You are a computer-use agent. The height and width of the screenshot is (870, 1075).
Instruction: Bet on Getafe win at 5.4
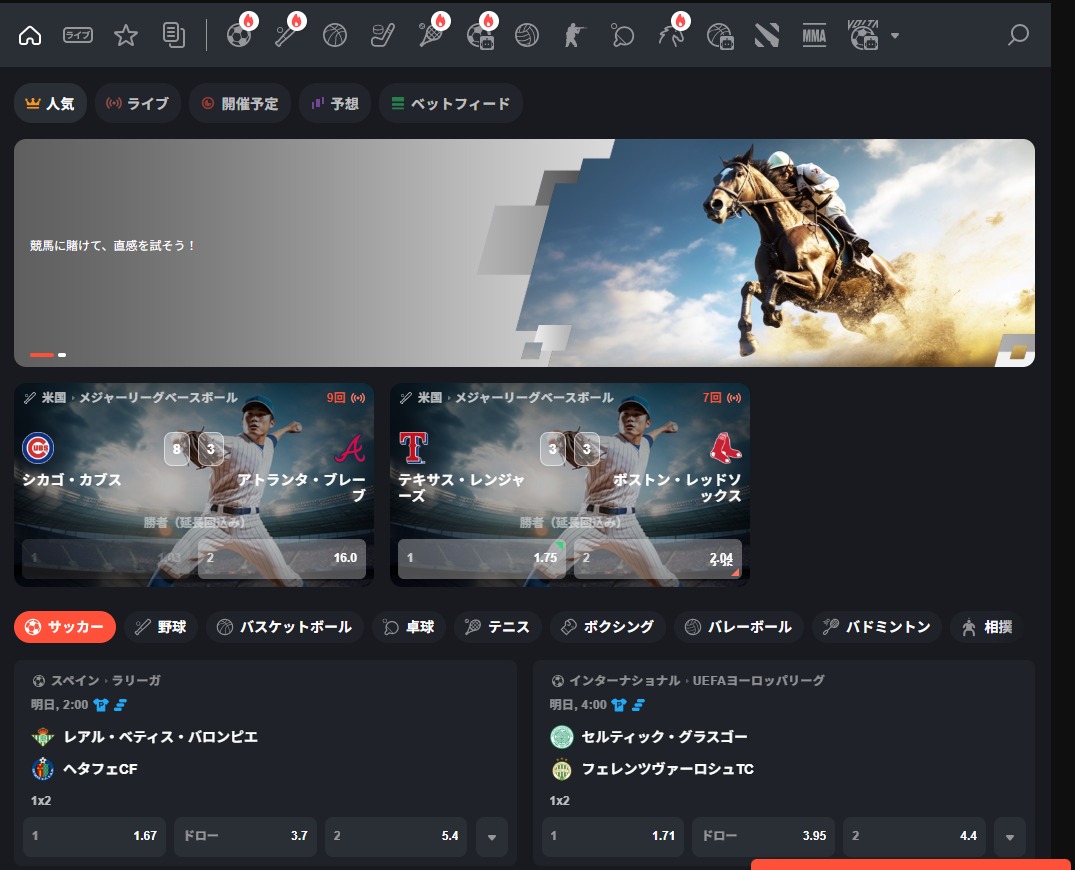(396, 836)
